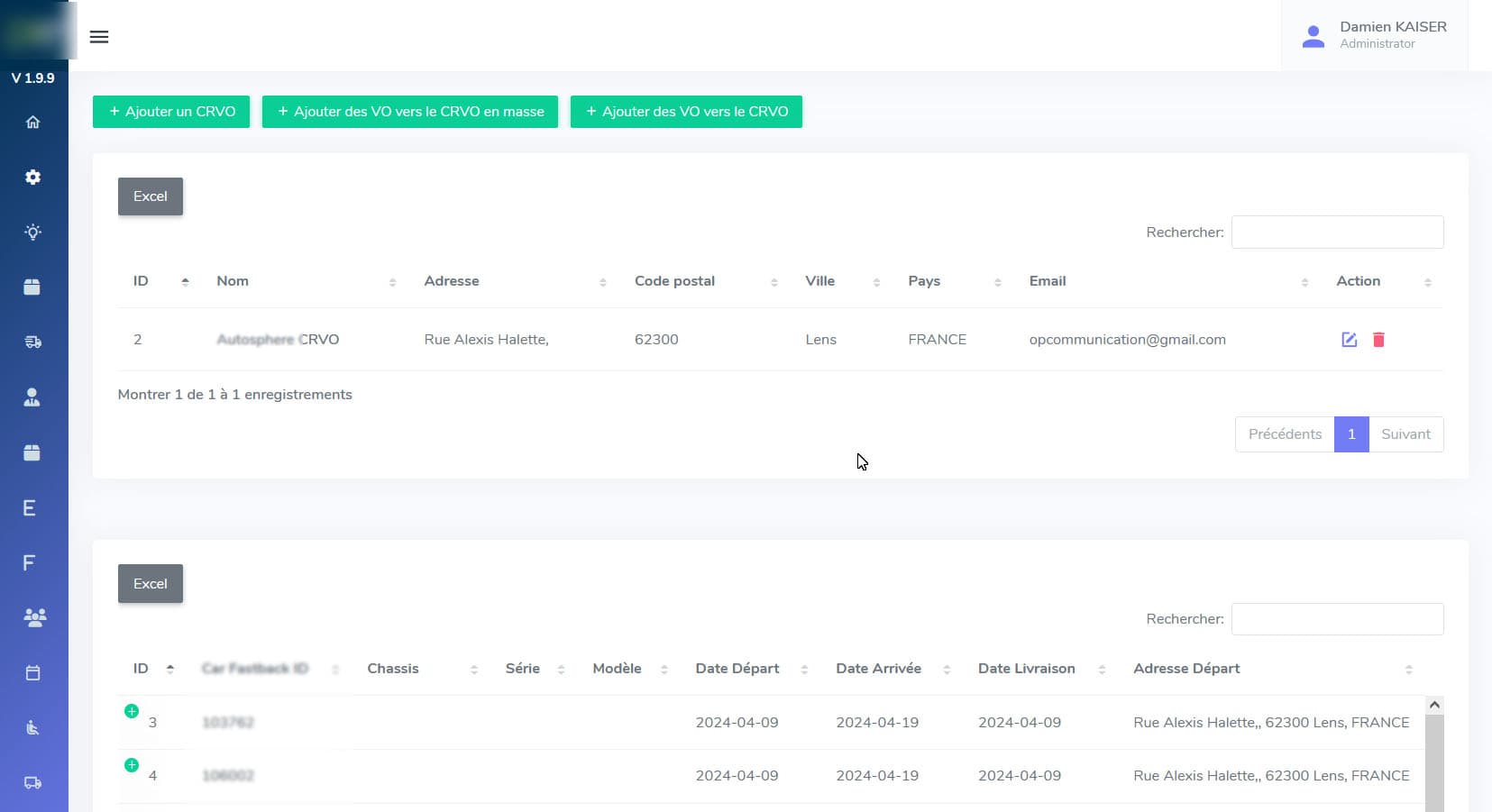Sort the CRVO table by Nom
Viewport: 1492px width, 812px height.
(x=233, y=281)
